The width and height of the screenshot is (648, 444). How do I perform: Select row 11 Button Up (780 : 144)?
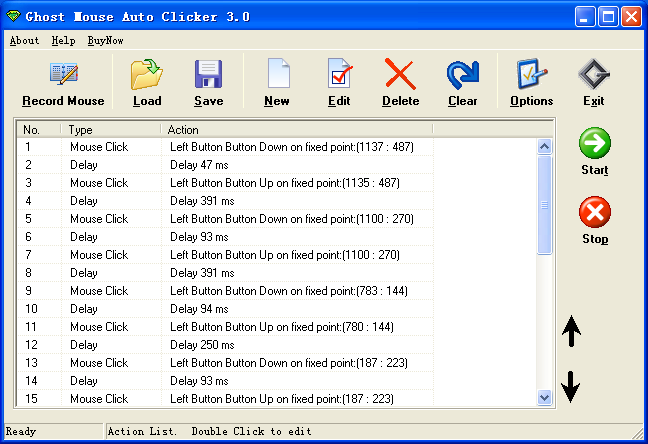point(225,327)
